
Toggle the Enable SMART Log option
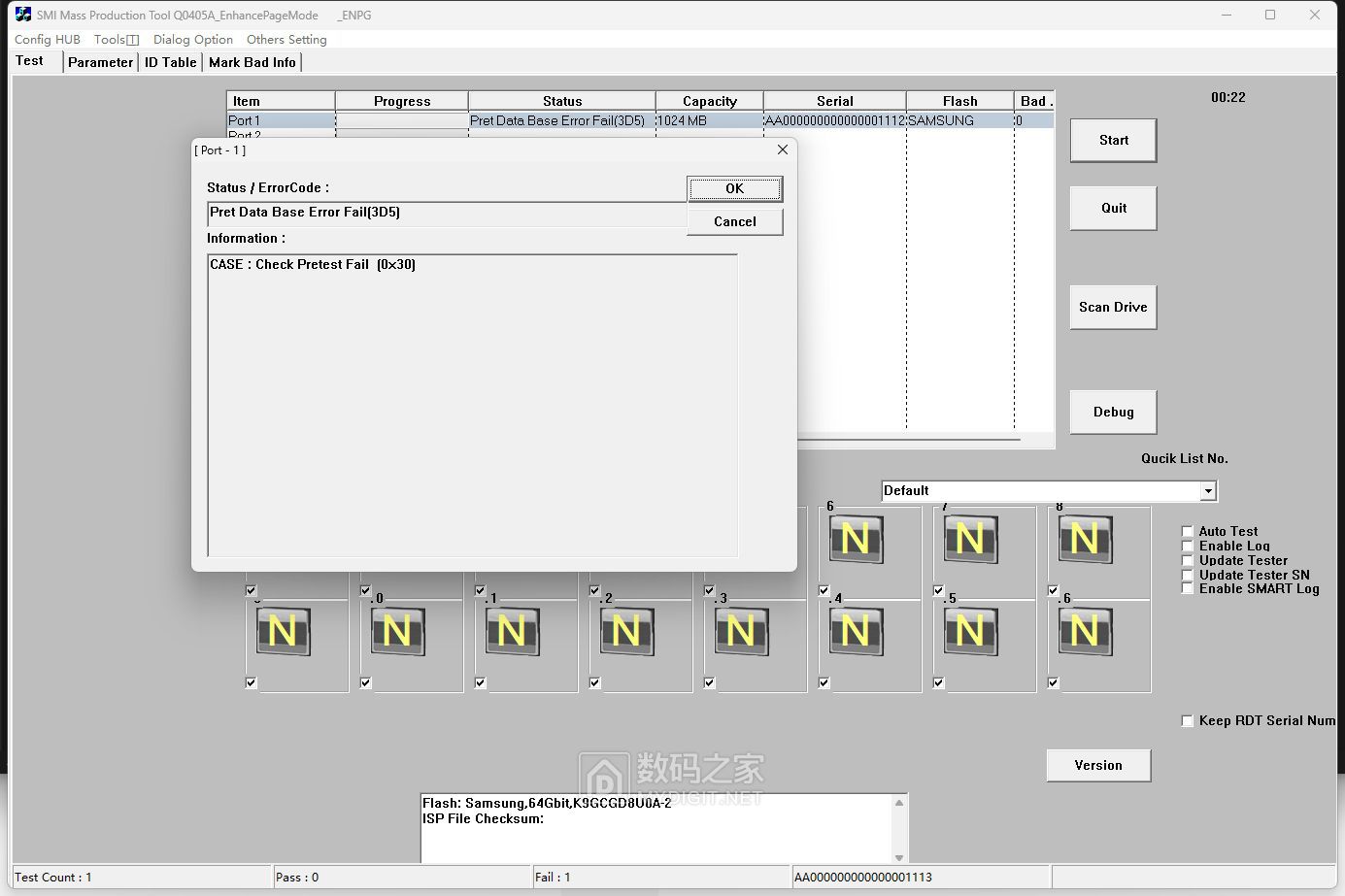(x=1188, y=588)
